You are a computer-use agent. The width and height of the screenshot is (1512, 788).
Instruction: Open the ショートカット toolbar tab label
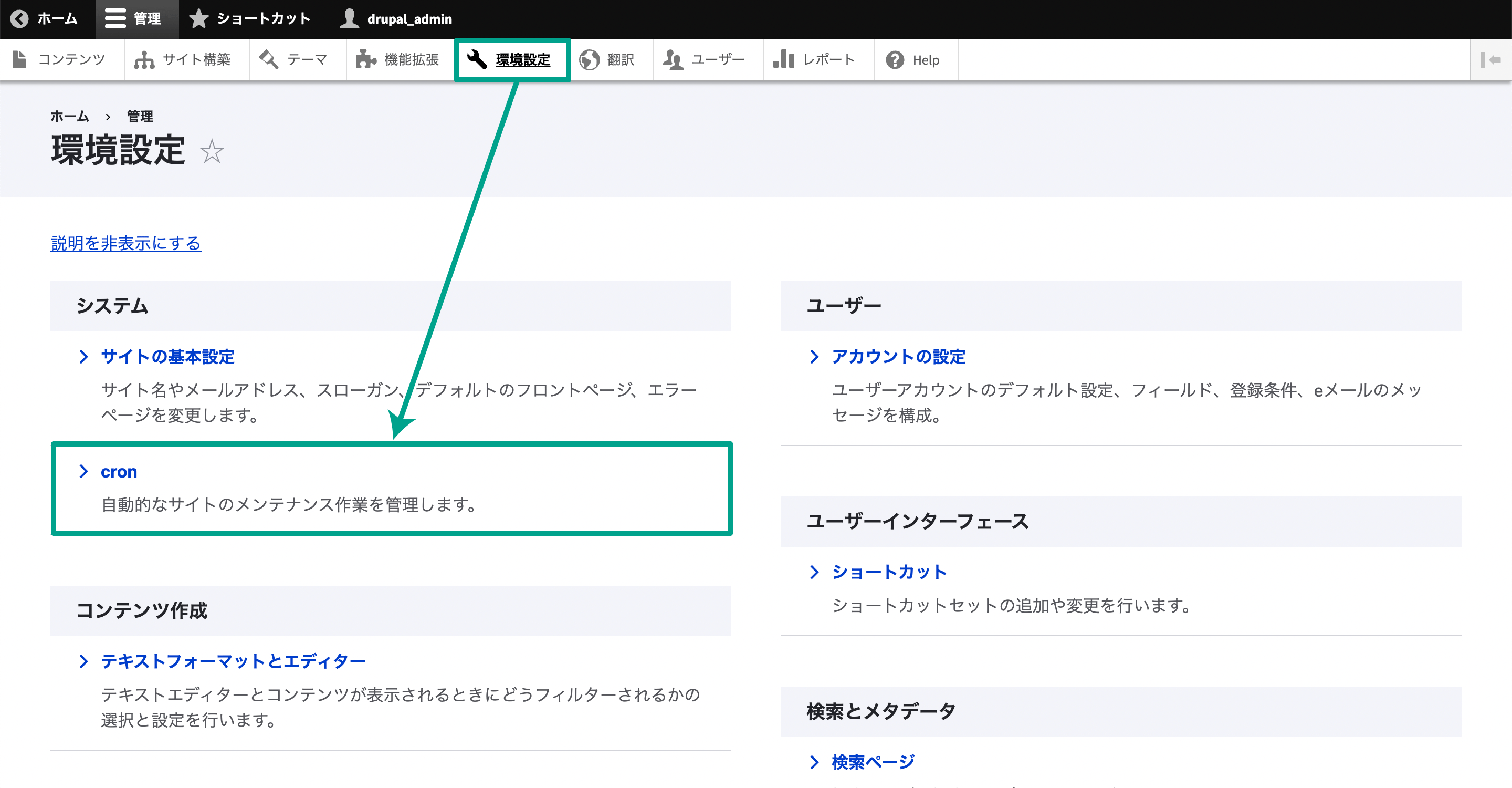point(264,19)
